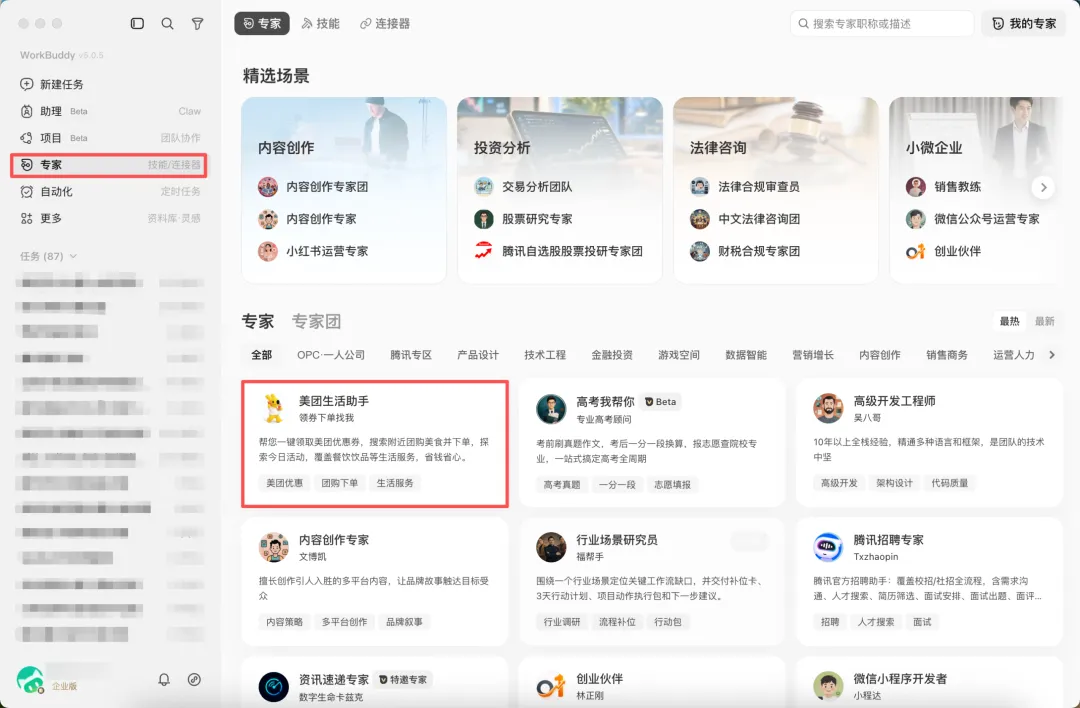
Task: Filter by 金融投资 category
Action: pos(612,355)
